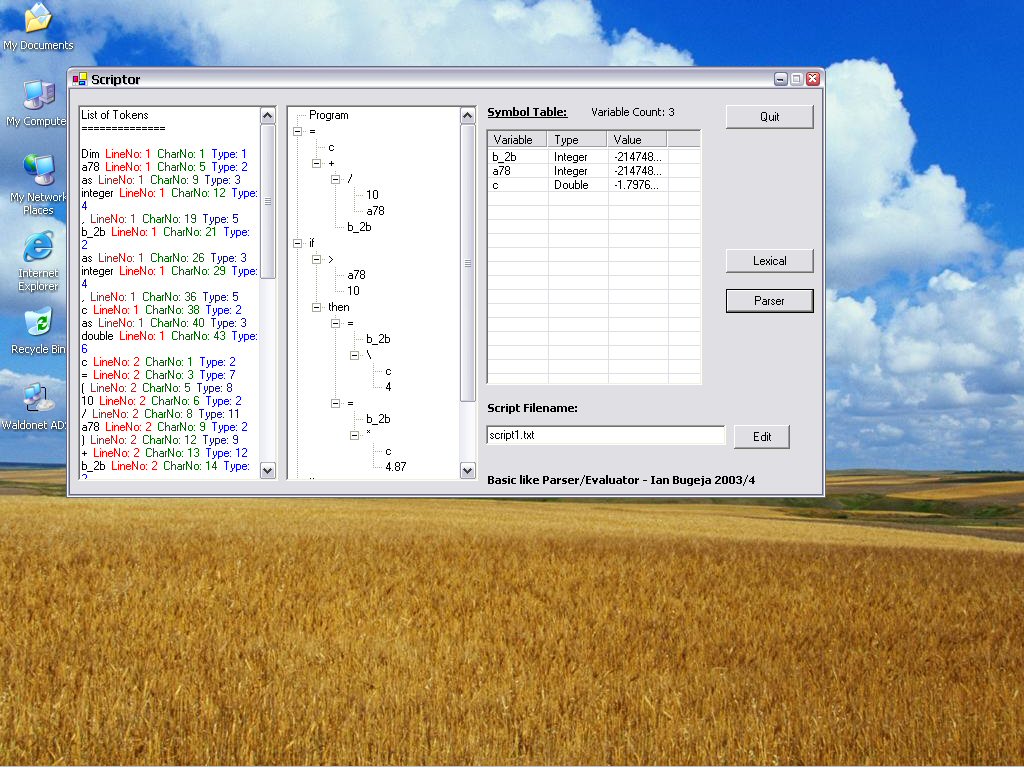Screen dimensions: 1024x768
Task: Click the 'Dim LineNo: 1 CharNo: 1' token line
Action: (164, 154)
